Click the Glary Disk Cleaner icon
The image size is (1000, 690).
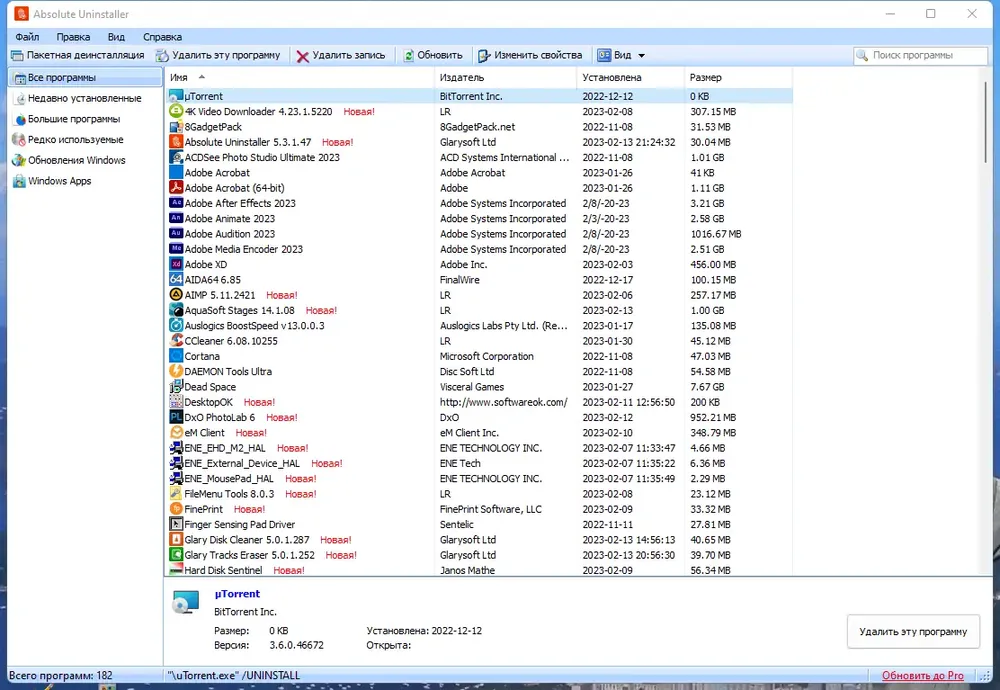(176, 540)
